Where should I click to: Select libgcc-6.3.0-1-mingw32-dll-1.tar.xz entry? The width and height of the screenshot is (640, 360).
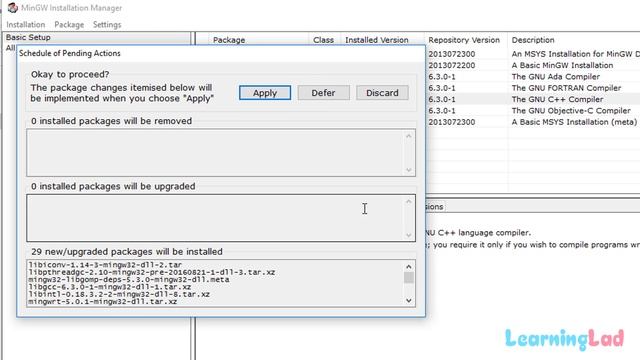(109, 287)
